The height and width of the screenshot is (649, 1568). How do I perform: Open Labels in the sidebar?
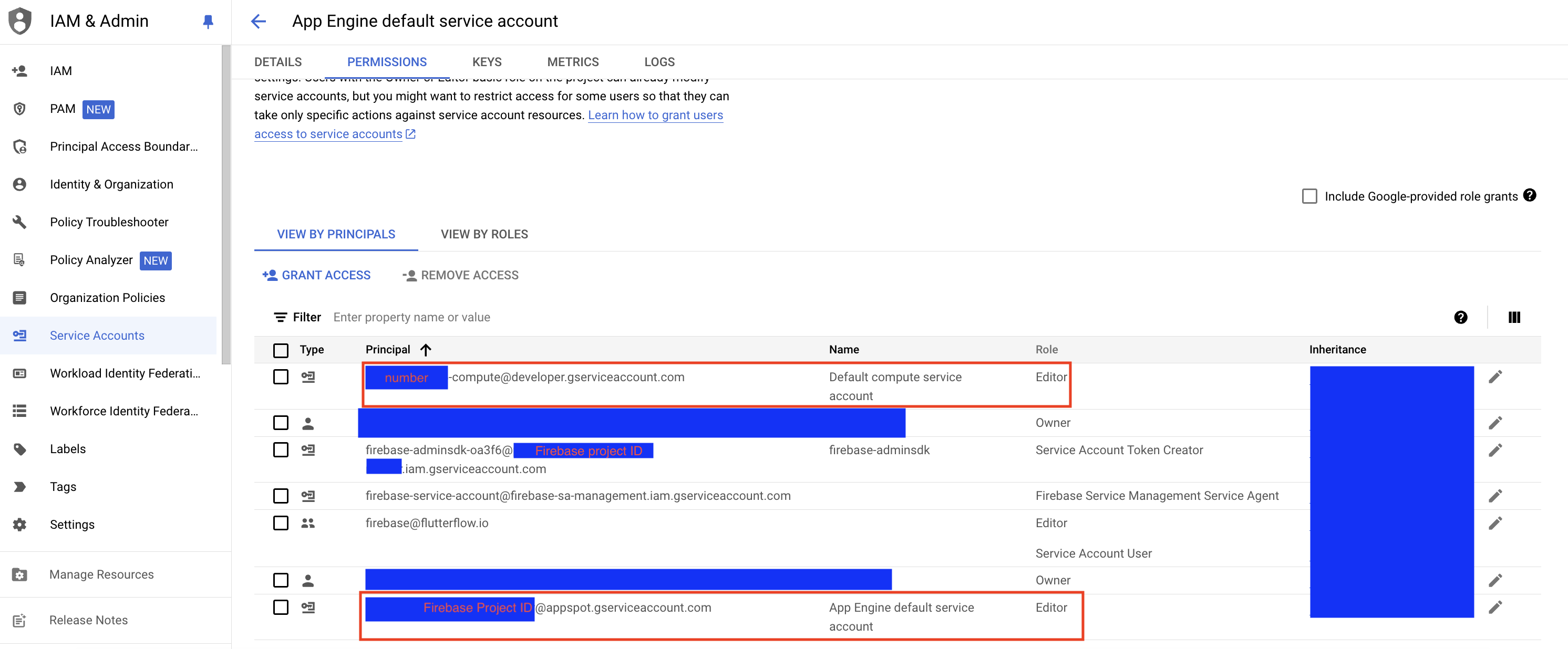pyautogui.click(x=108, y=449)
